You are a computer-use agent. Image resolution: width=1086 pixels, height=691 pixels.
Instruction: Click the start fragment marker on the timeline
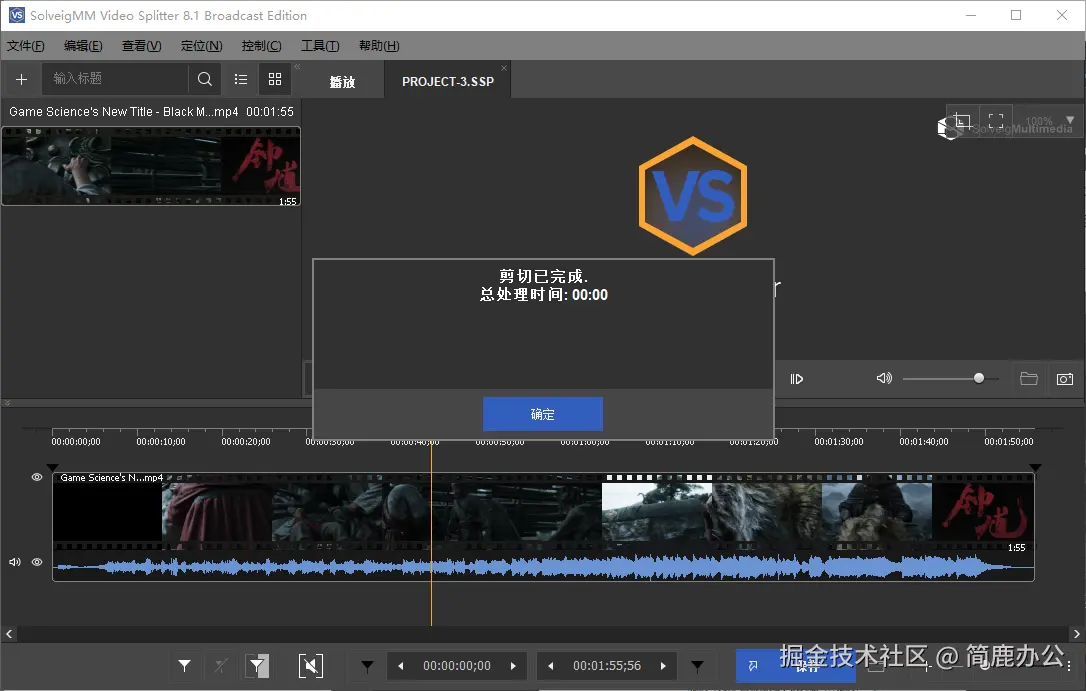53,468
